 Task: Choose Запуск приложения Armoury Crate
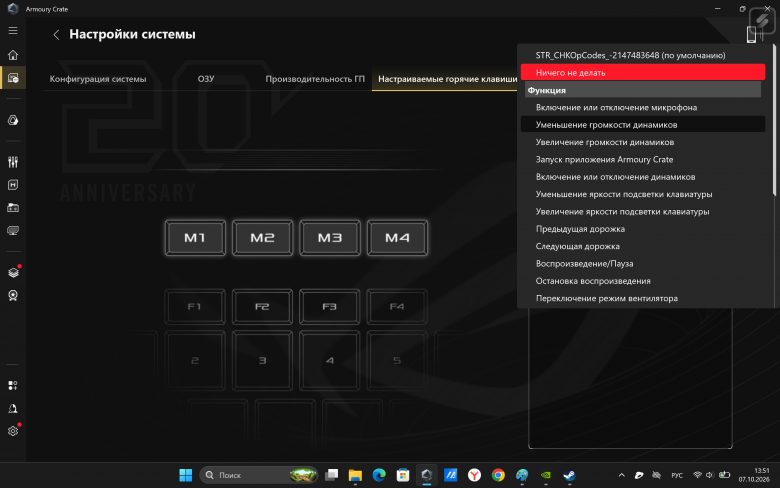(x=643, y=159)
